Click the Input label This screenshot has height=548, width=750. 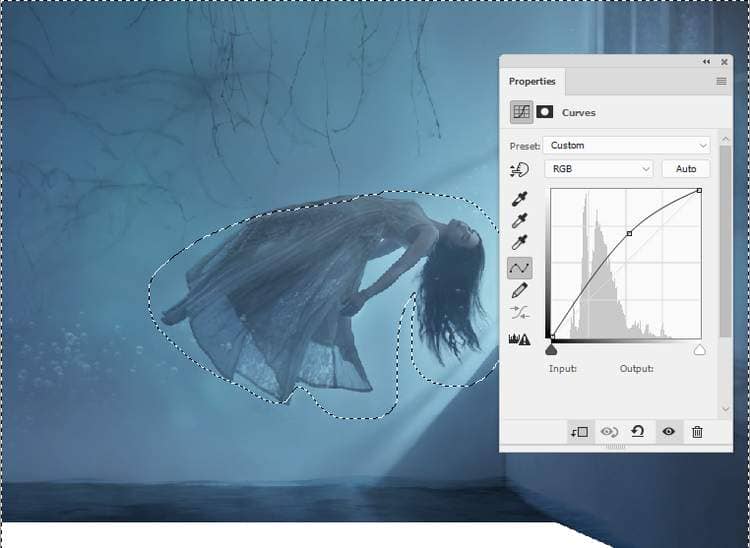pos(562,369)
